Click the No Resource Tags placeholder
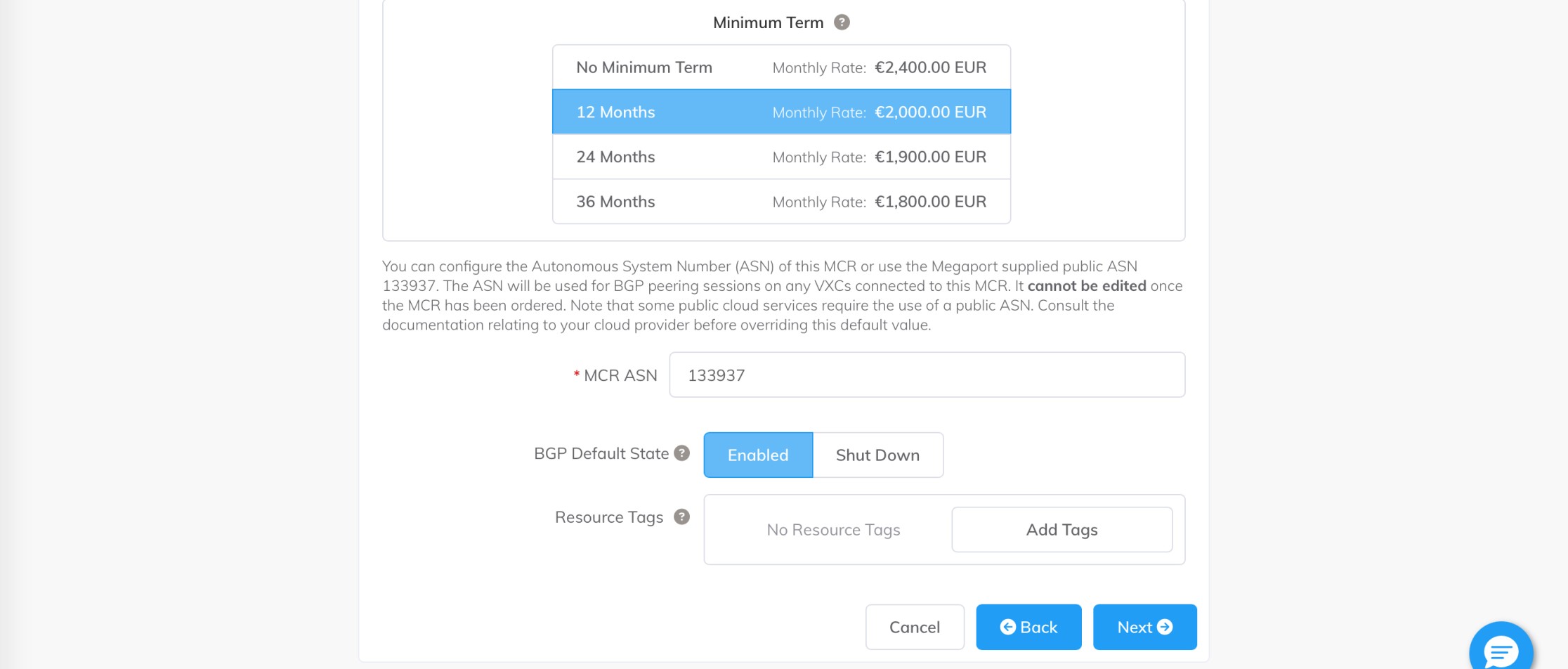The height and width of the screenshot is (669, 1568). [x=833, y=530]
